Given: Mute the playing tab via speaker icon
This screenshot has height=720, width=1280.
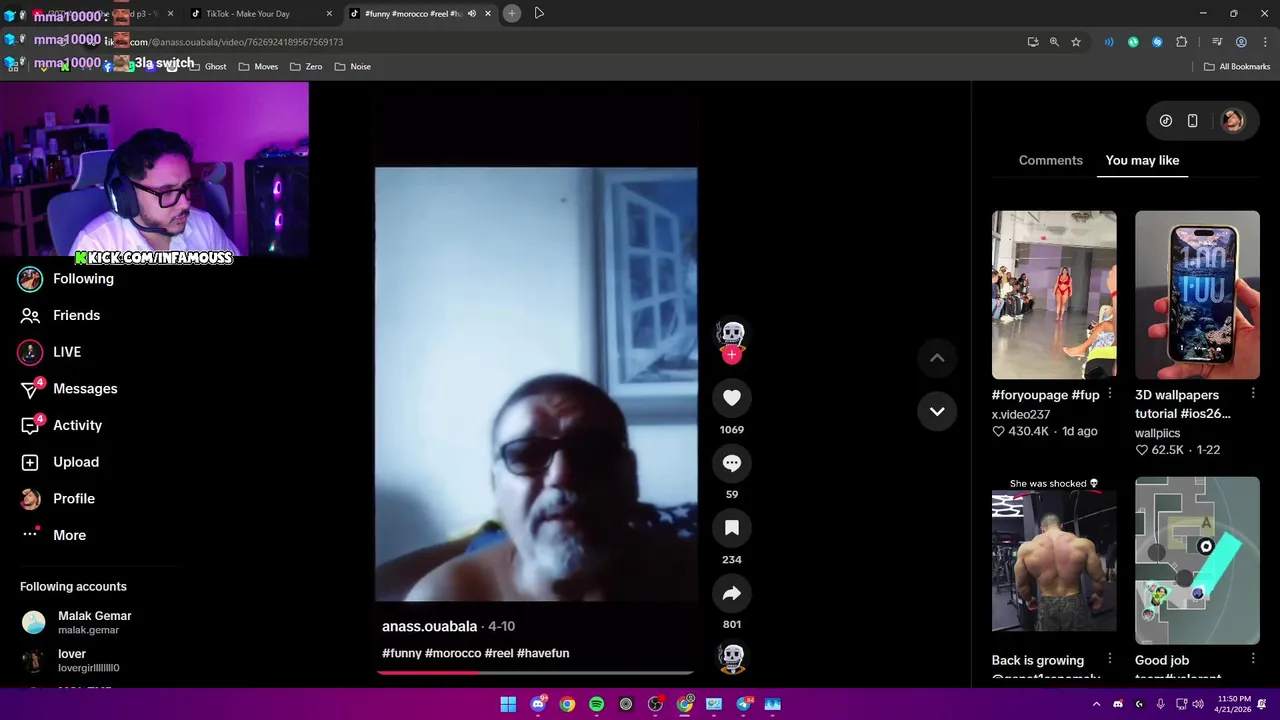Looking at the screenshot, I should point(472,14).
